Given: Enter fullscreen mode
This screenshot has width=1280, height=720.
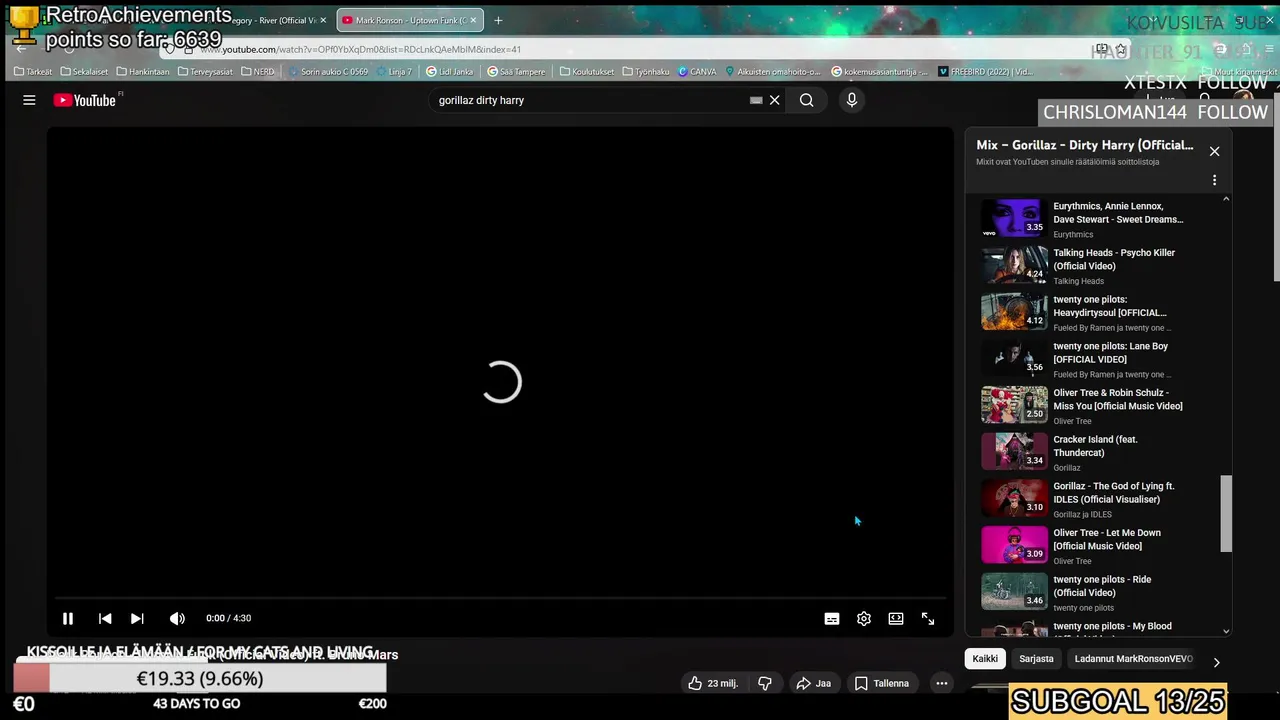Looking at the screenshot, I should [x=928, y=619].
